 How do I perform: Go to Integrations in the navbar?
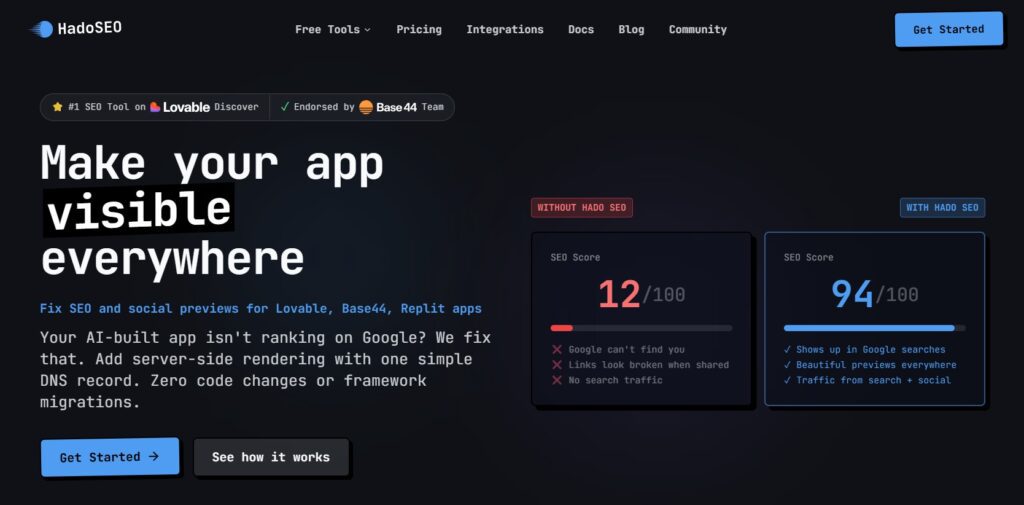[505, 29]
